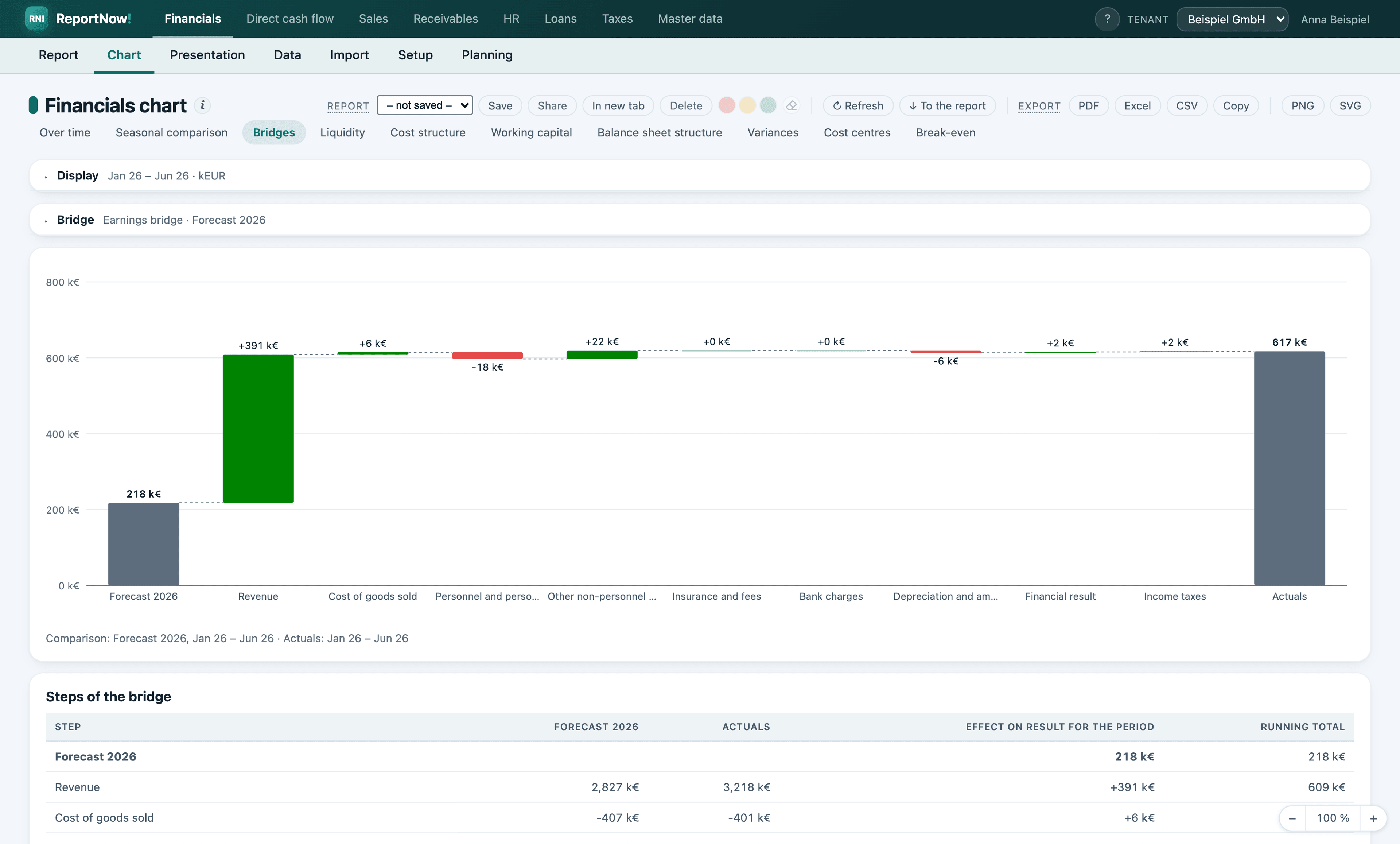Open the Planning tab

(487, 55)
